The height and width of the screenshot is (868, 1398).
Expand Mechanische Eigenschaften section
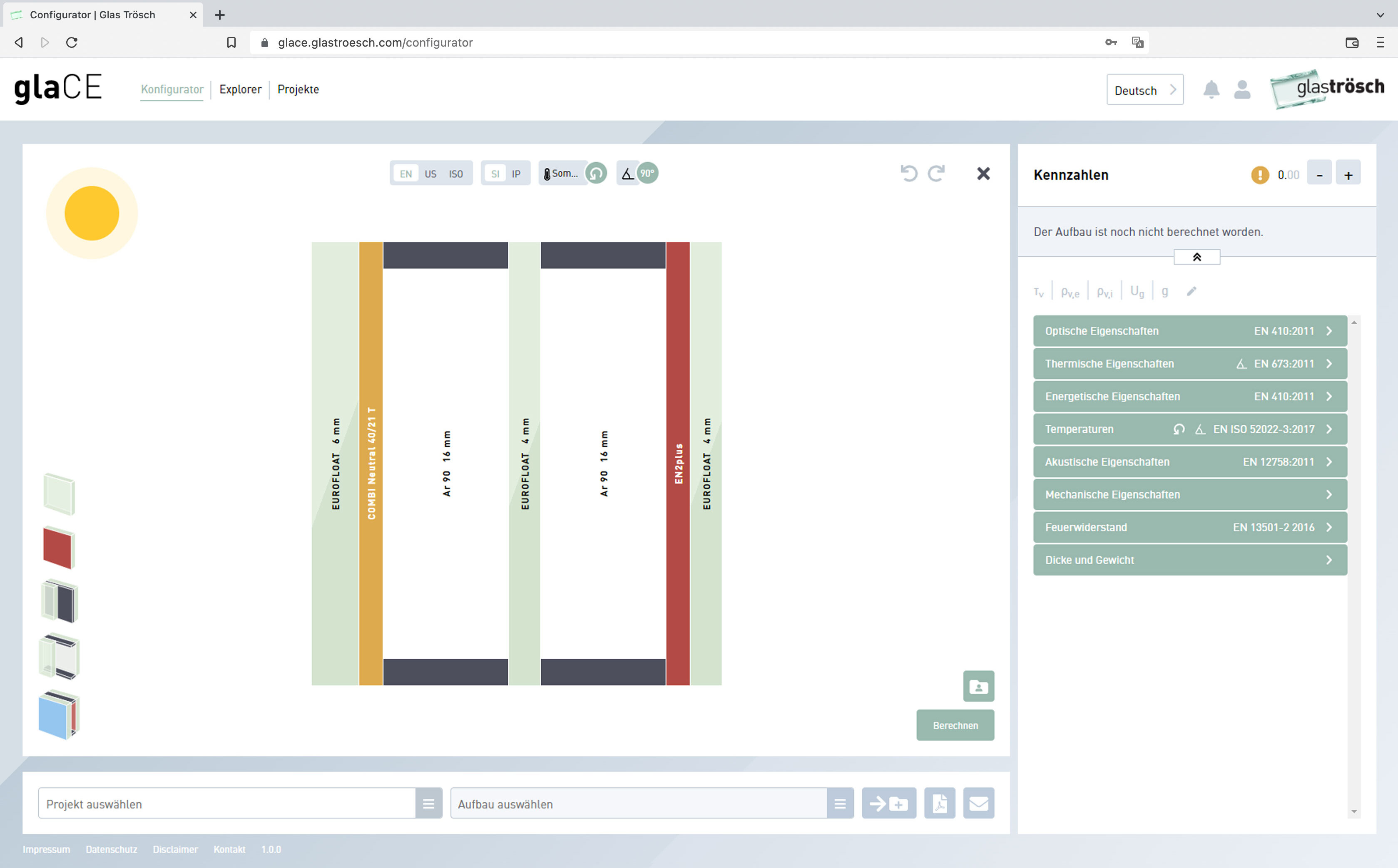tap(1190, 495)
